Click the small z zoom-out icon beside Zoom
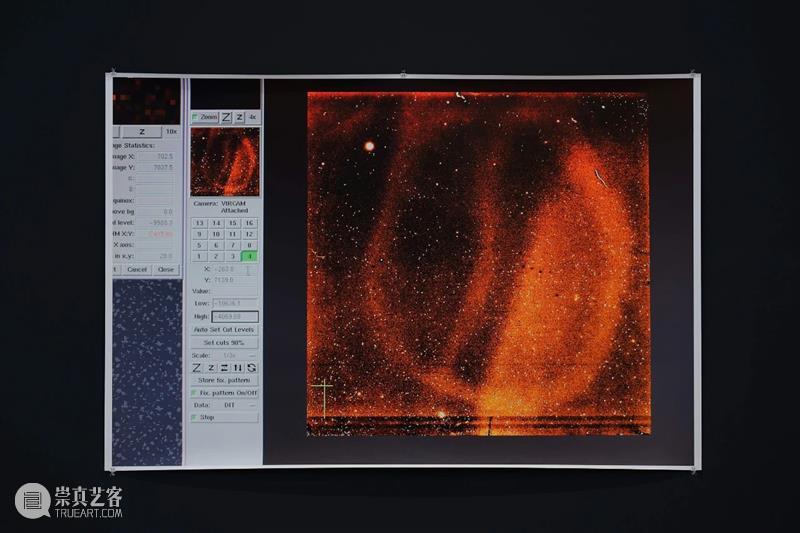 (x=239, y=117)
